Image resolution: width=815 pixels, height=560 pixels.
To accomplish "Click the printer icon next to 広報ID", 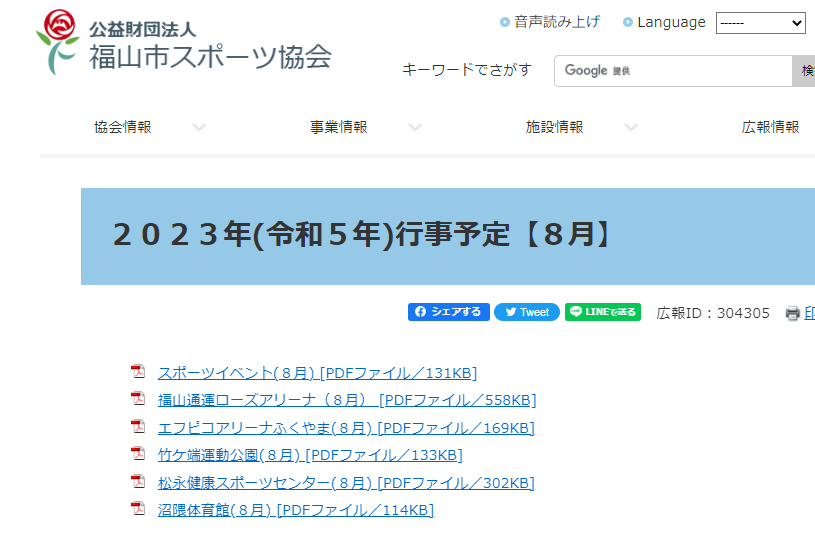I will (793, 314).
